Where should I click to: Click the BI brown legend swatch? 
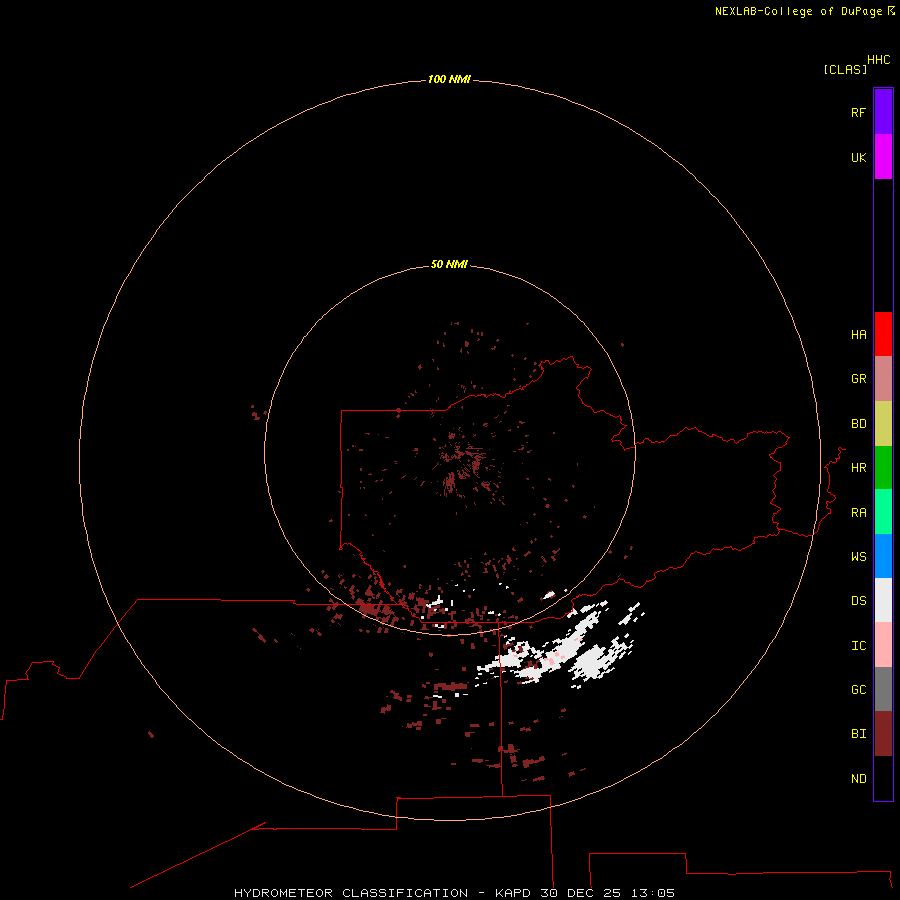pyautogui.click(x=883, y=734)
